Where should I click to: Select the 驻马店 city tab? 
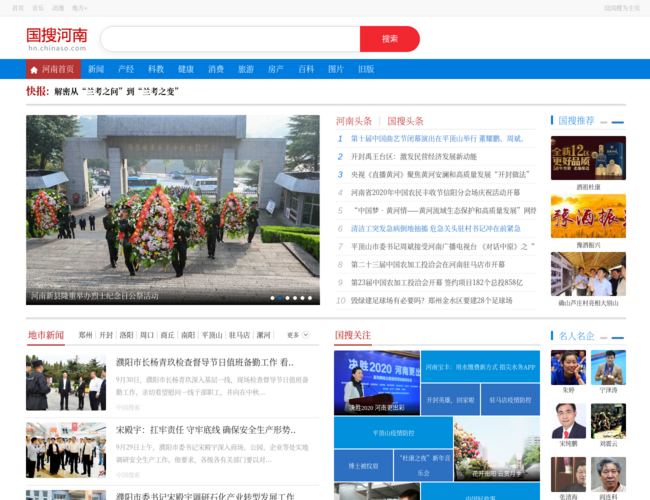240,335
